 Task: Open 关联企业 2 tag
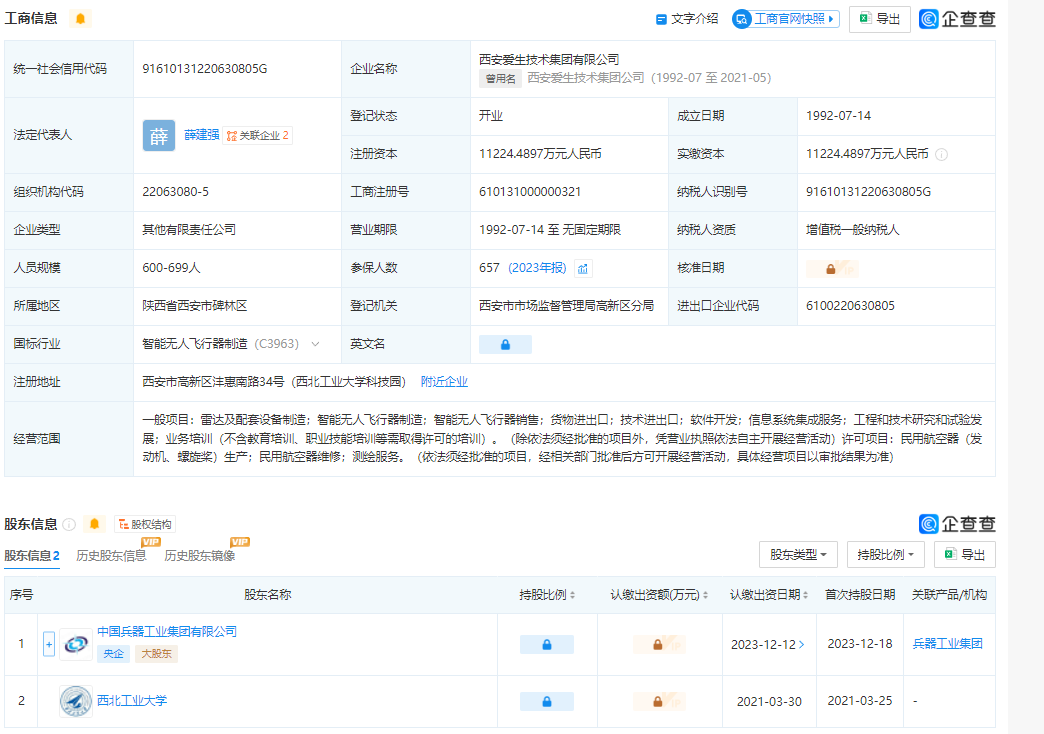pyautogui.click(x=258, y=135)
